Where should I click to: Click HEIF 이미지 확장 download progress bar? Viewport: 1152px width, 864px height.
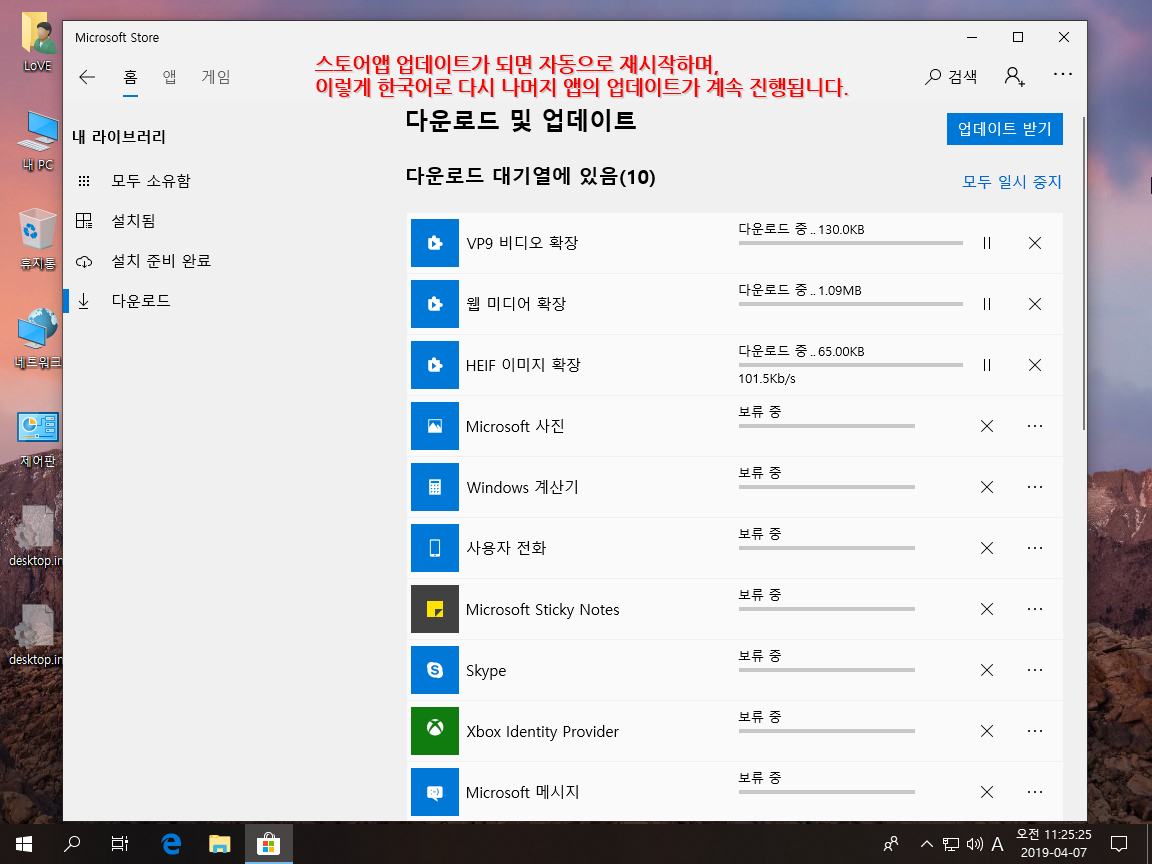[x=851, y=364]
